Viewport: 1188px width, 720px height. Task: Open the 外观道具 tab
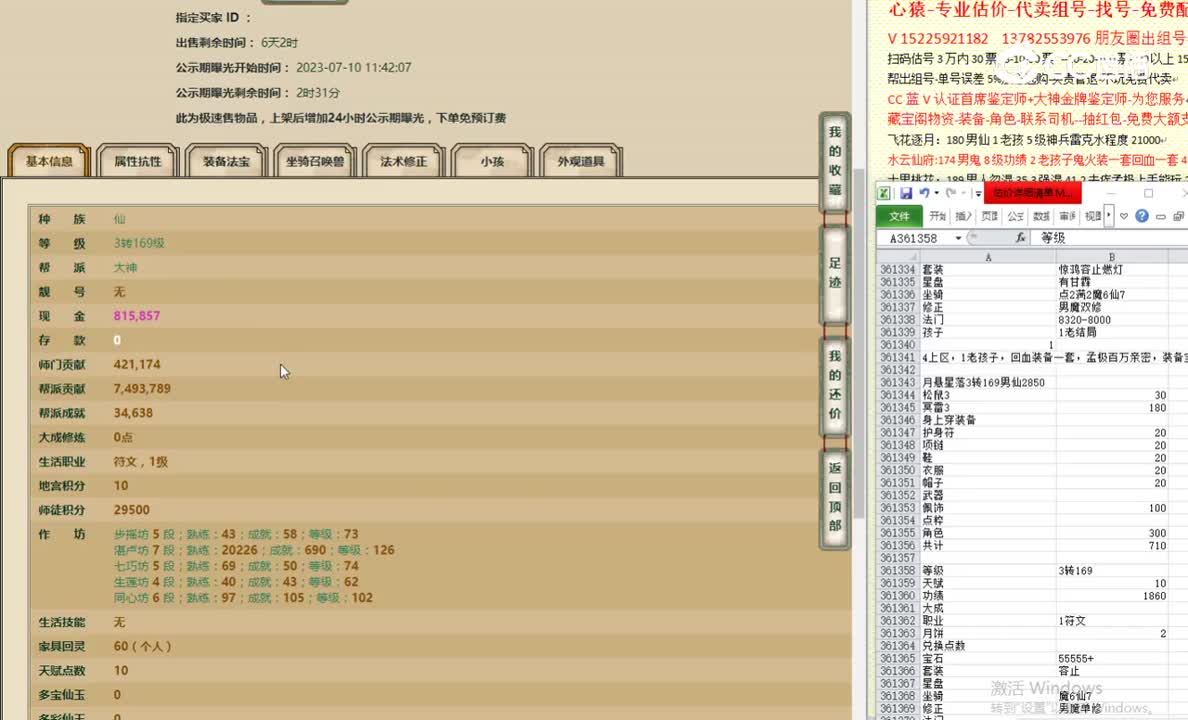click(581, 161)
